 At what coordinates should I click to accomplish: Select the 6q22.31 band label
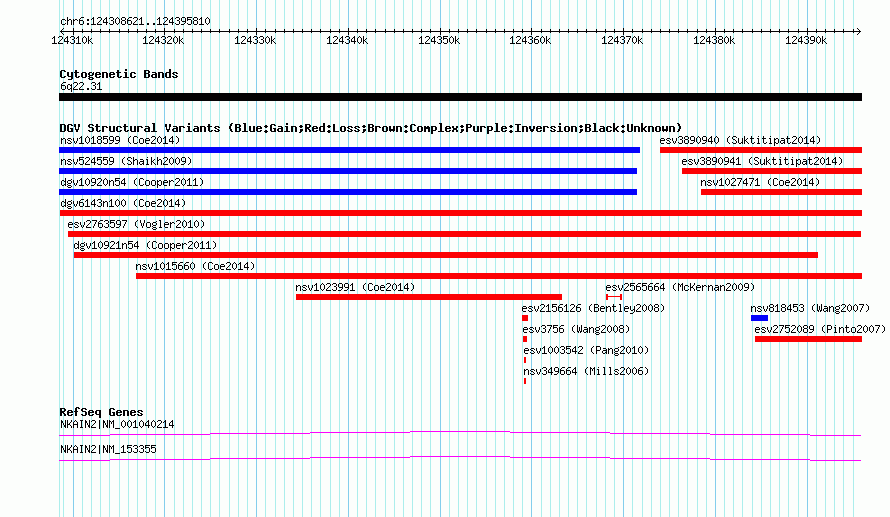(x=81, y=86)
